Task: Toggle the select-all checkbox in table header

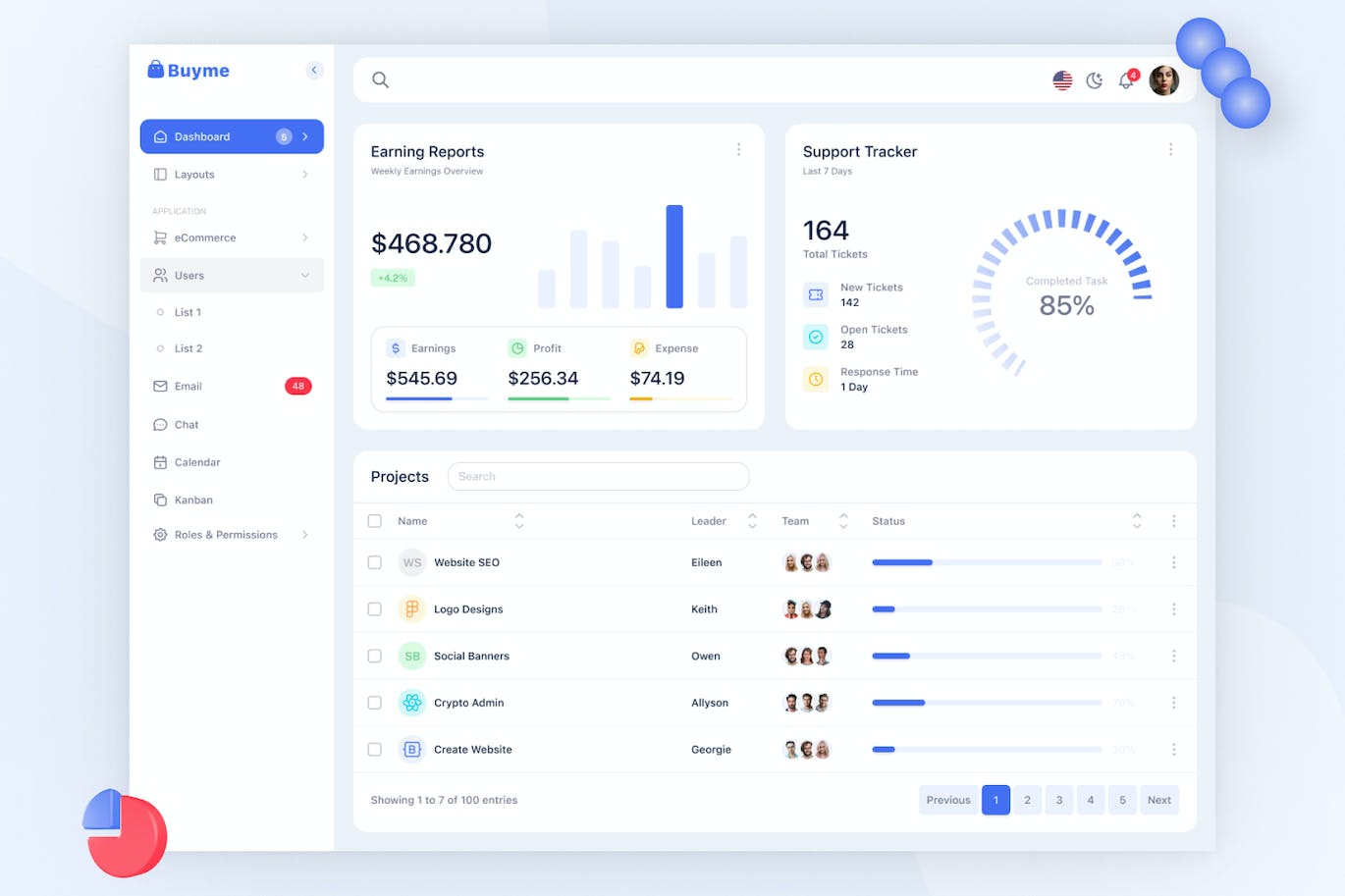Action: tap(374, 521)
